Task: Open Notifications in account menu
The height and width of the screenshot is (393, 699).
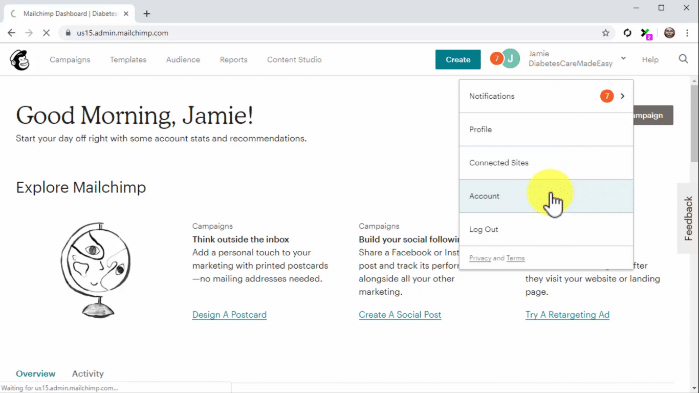Action: point(546,96)
